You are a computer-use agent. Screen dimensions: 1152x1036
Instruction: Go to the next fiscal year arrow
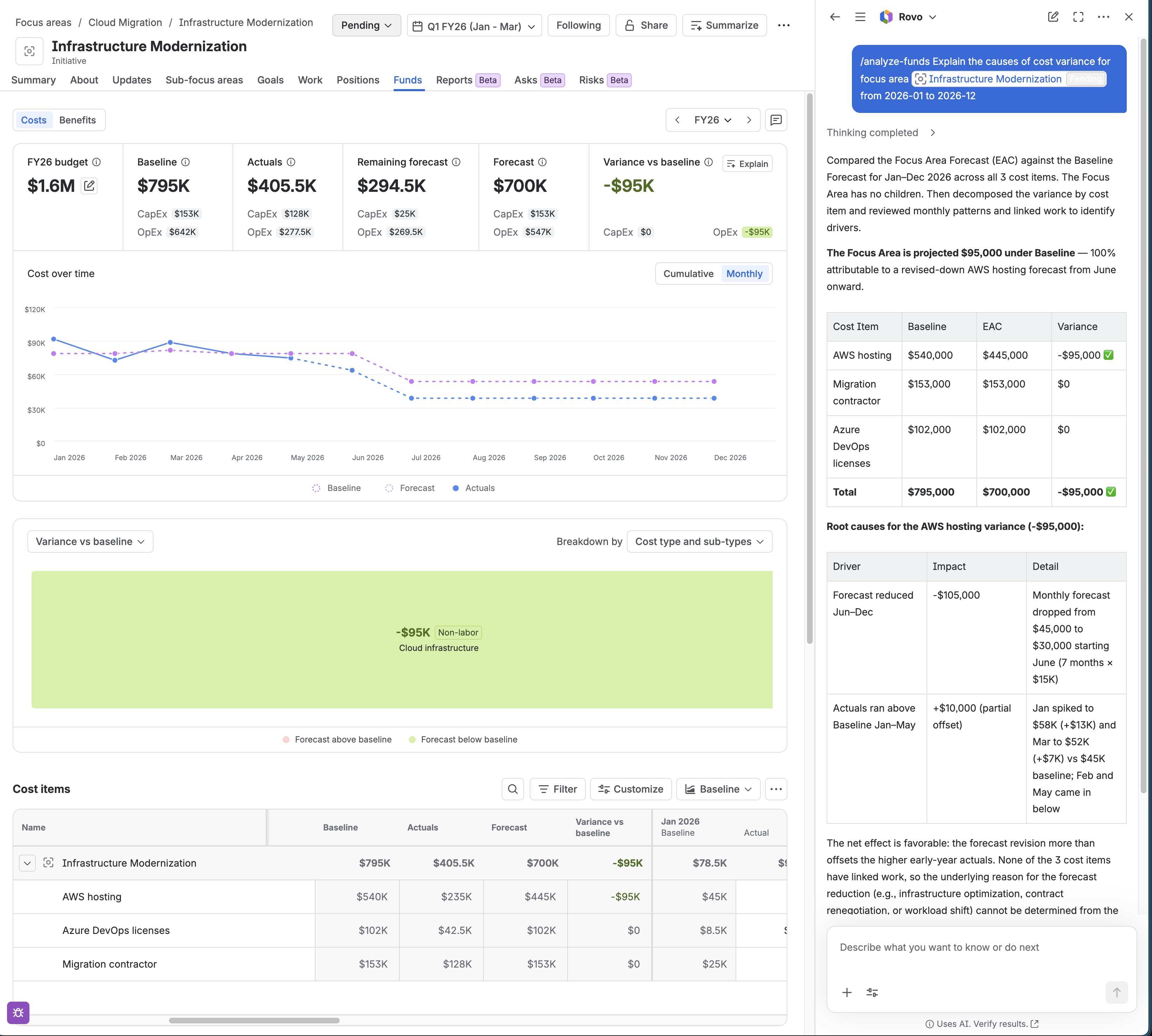click(749, 120)
